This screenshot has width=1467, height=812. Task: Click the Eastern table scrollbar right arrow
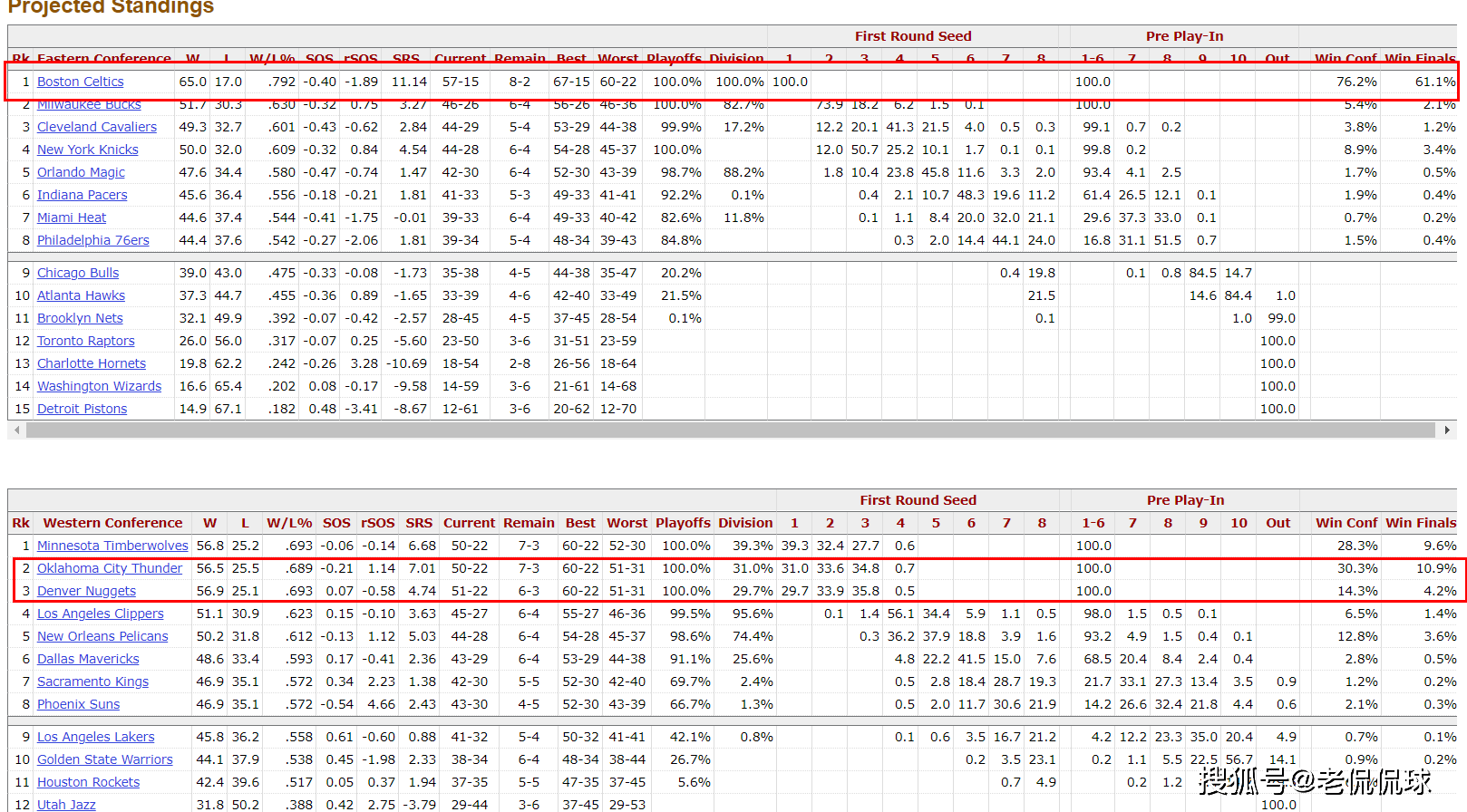(x=1447, y=430)
